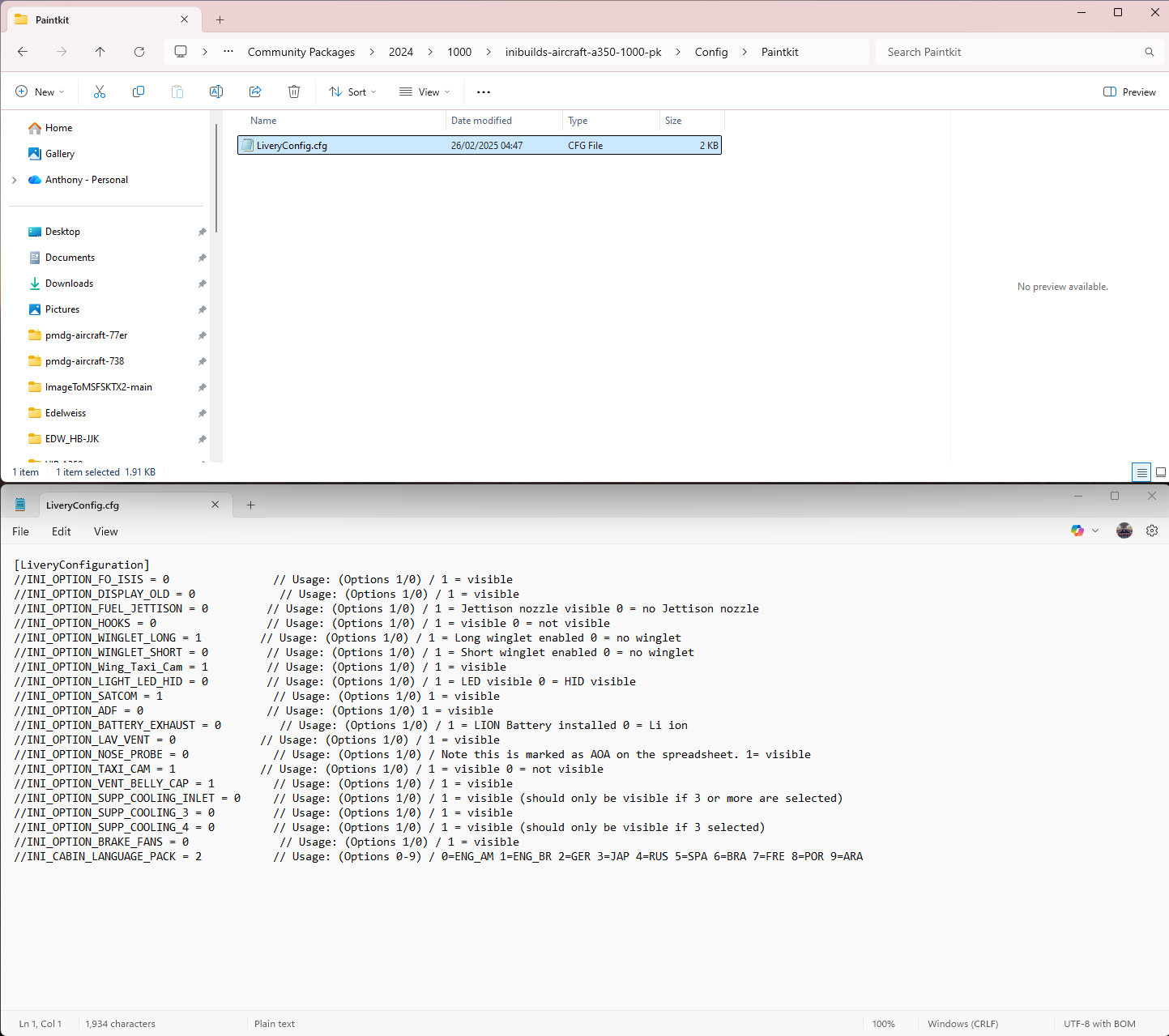Open the Sort dropdown
1169x1036 pixels.
coord(352,92)
